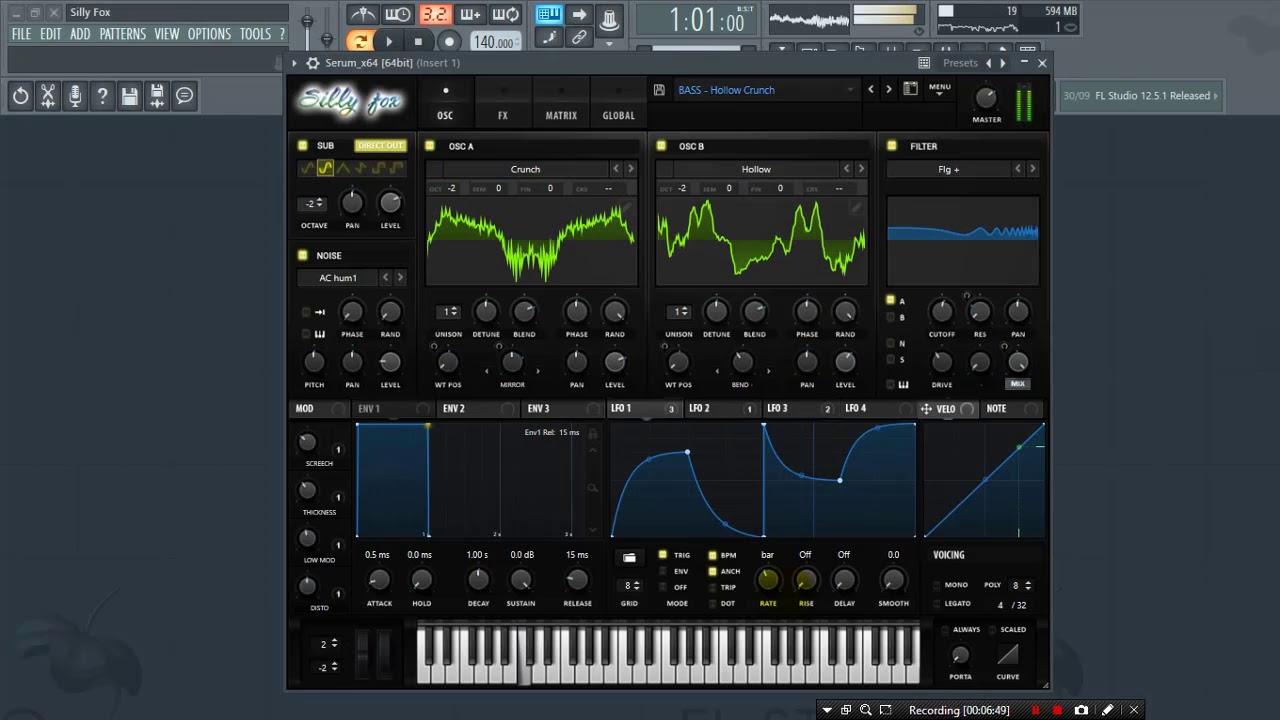
Task: Open the Serum MENU button
Action: [940, 88]
